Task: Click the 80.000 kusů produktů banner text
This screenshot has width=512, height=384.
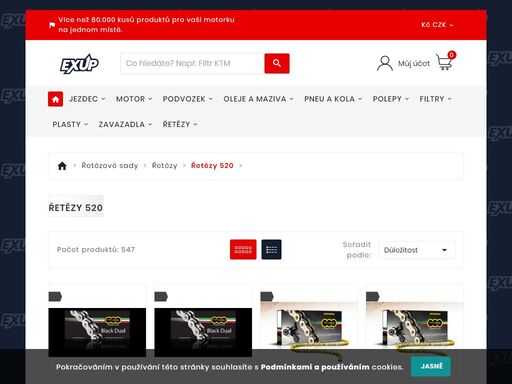Action: [x=146, y=25]
